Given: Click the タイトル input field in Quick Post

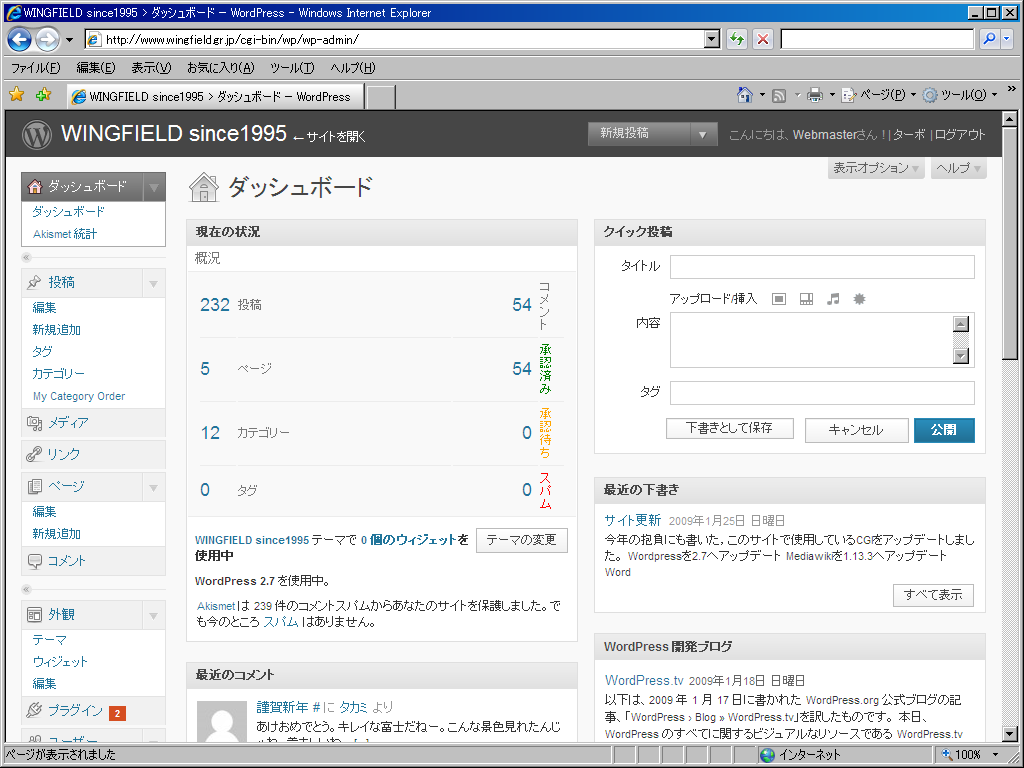Looking at the screenshot, I should pyautogui.click(x=822, y=267).
